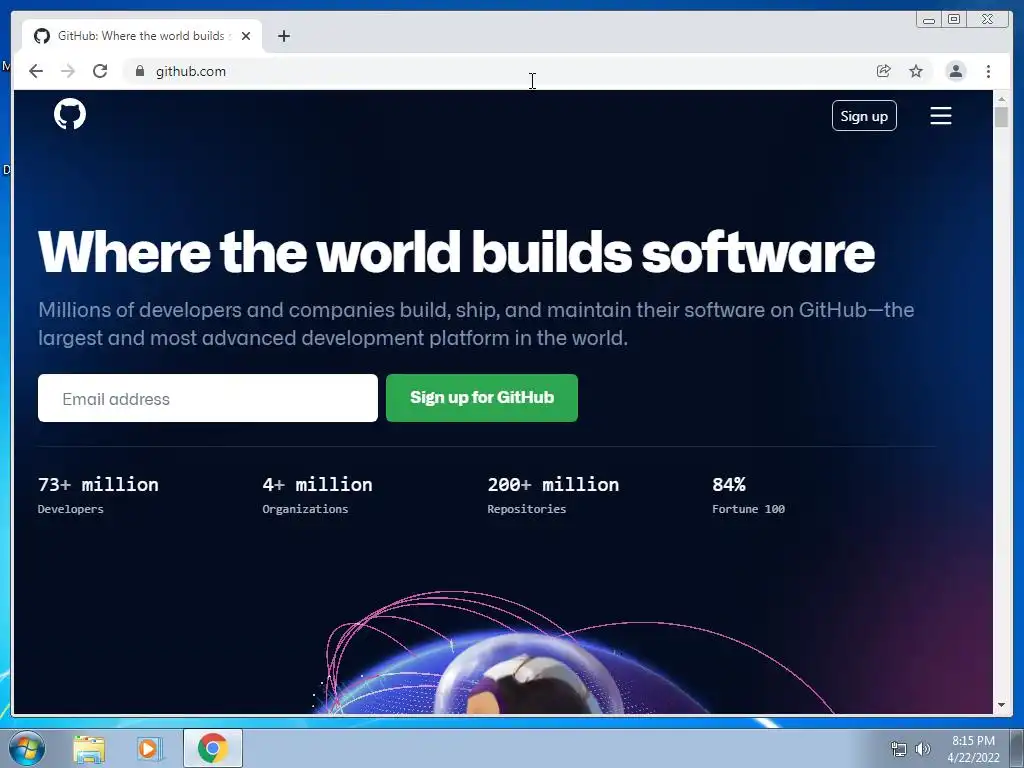Click the Chrome taskbar icon
The image size is (1024, 768).
click(x=212, y=748)
